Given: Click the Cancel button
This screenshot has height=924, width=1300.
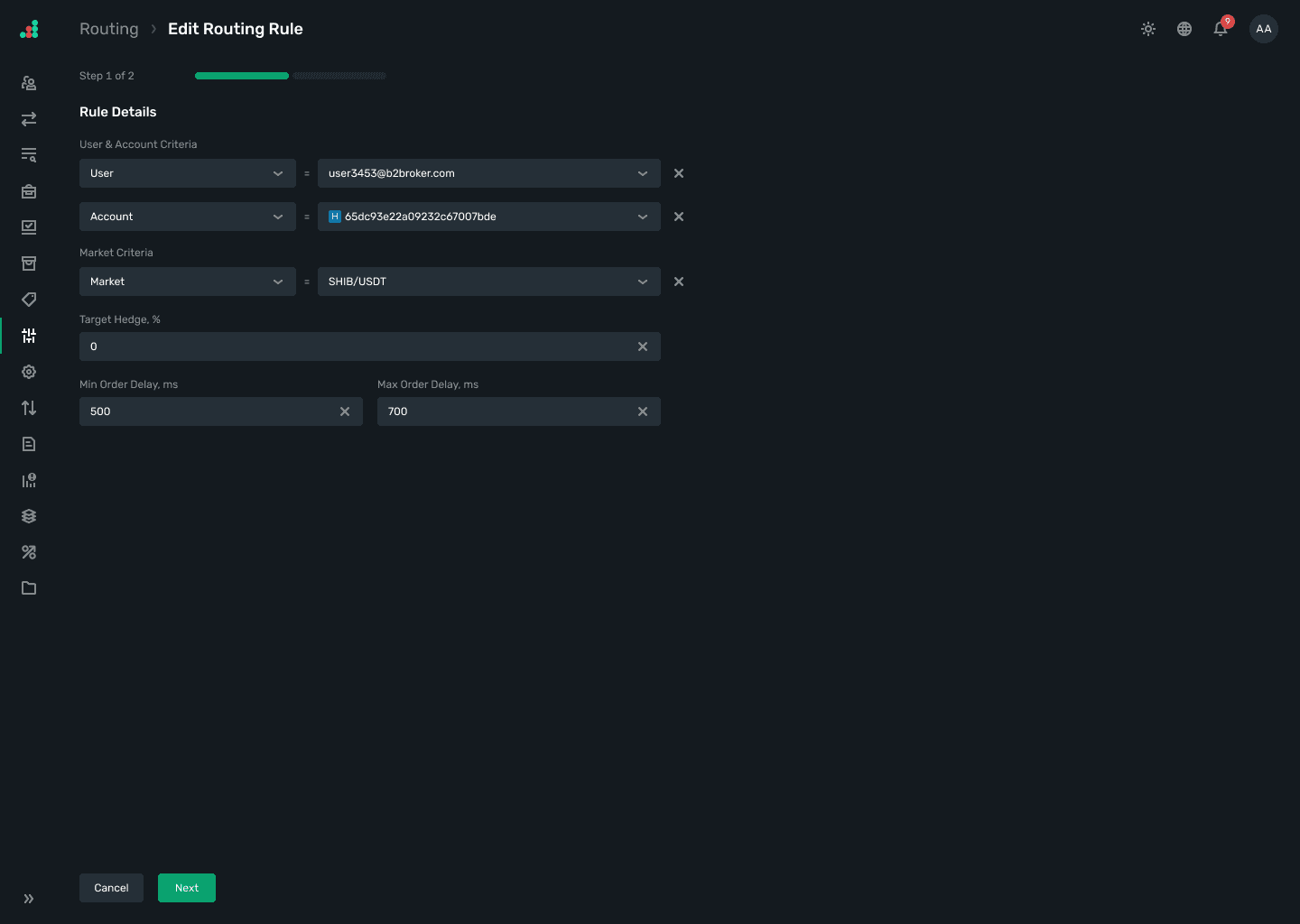Looking at the screenshot, I should 111,888.
